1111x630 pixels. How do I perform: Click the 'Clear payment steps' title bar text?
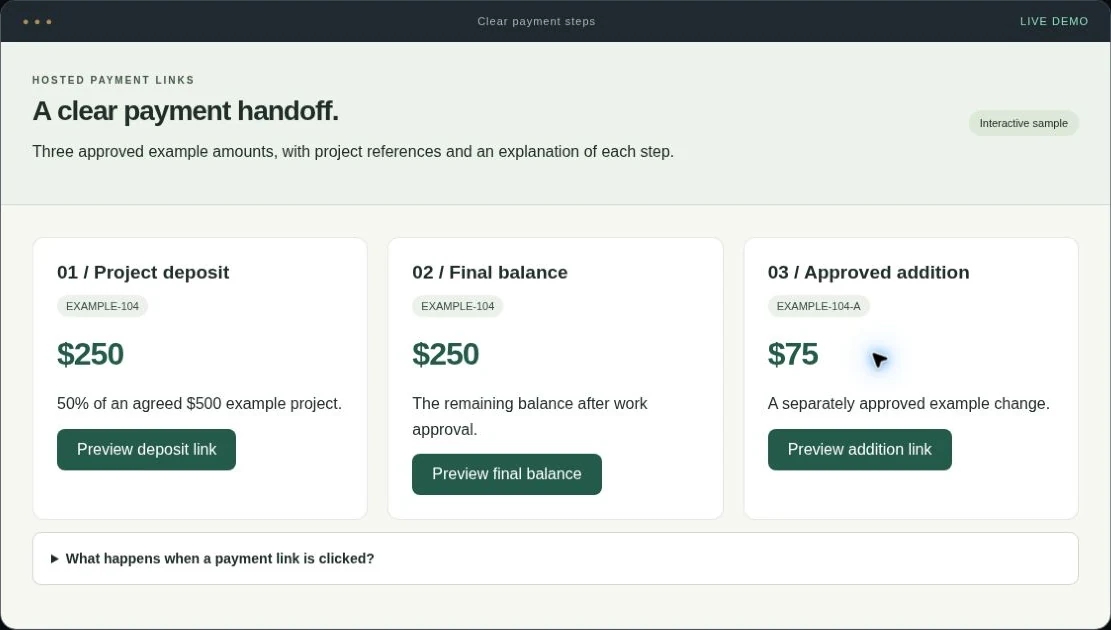click(536, 21)
